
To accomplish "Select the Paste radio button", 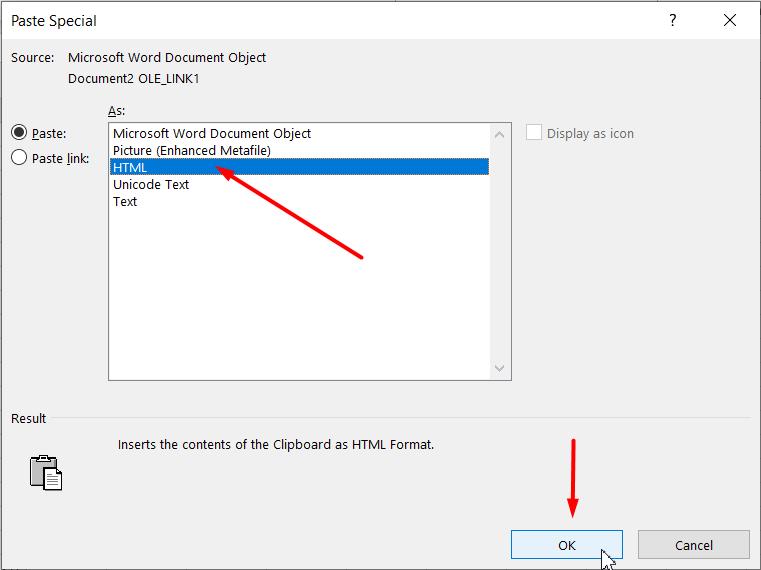I will point(19,133).
